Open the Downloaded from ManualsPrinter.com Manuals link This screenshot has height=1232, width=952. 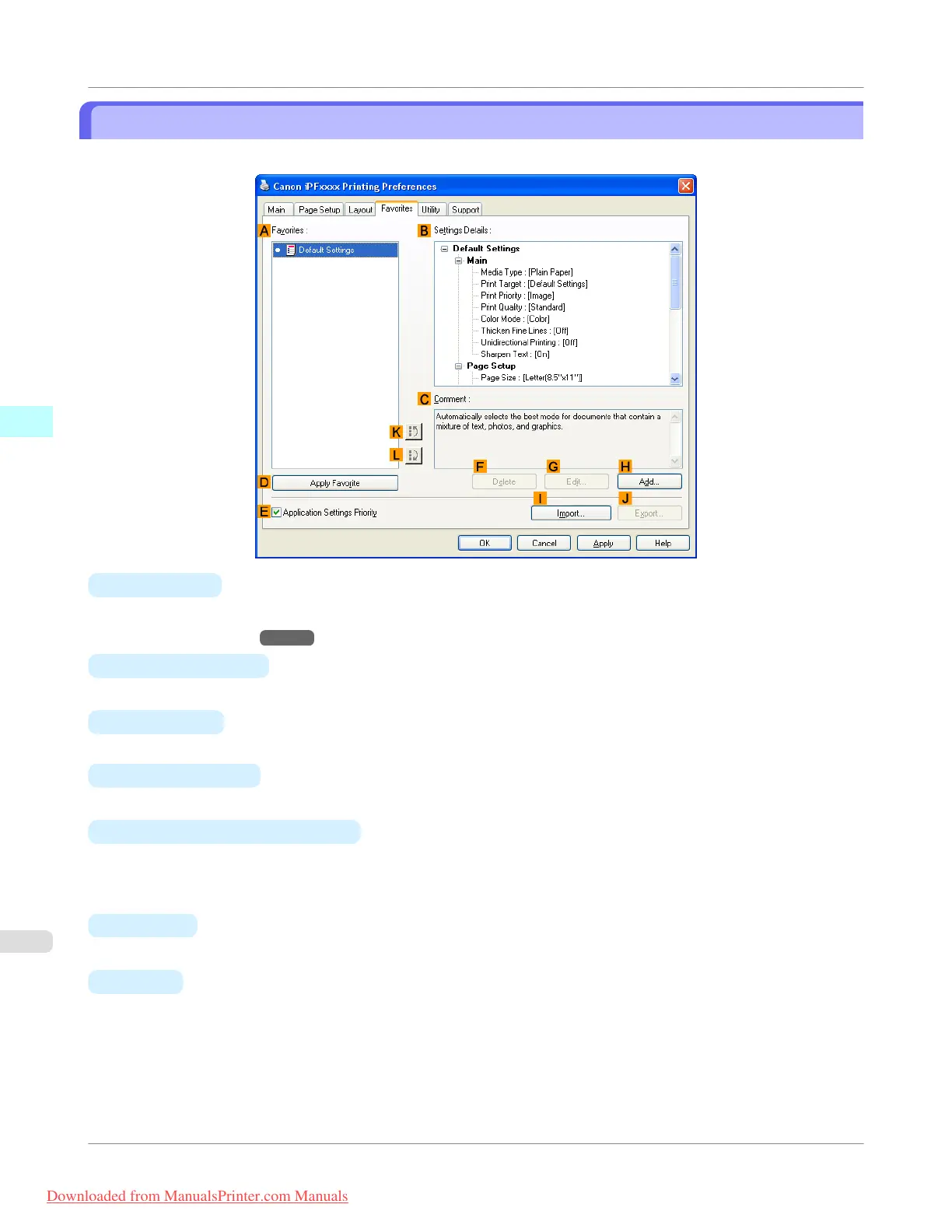(198, 1196)
